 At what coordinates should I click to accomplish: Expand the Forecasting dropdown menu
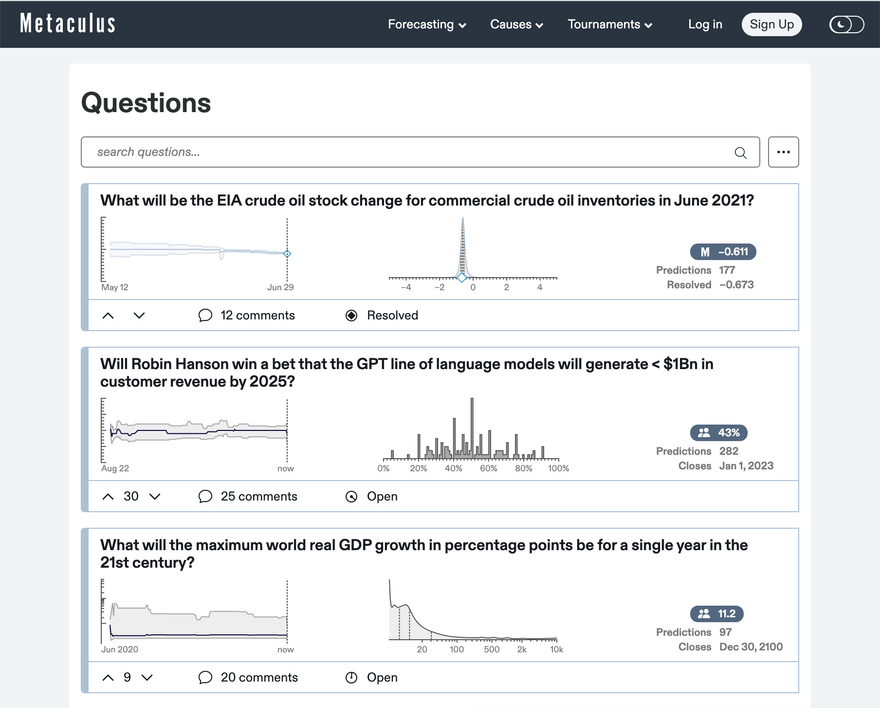click(x=427, y=24)
